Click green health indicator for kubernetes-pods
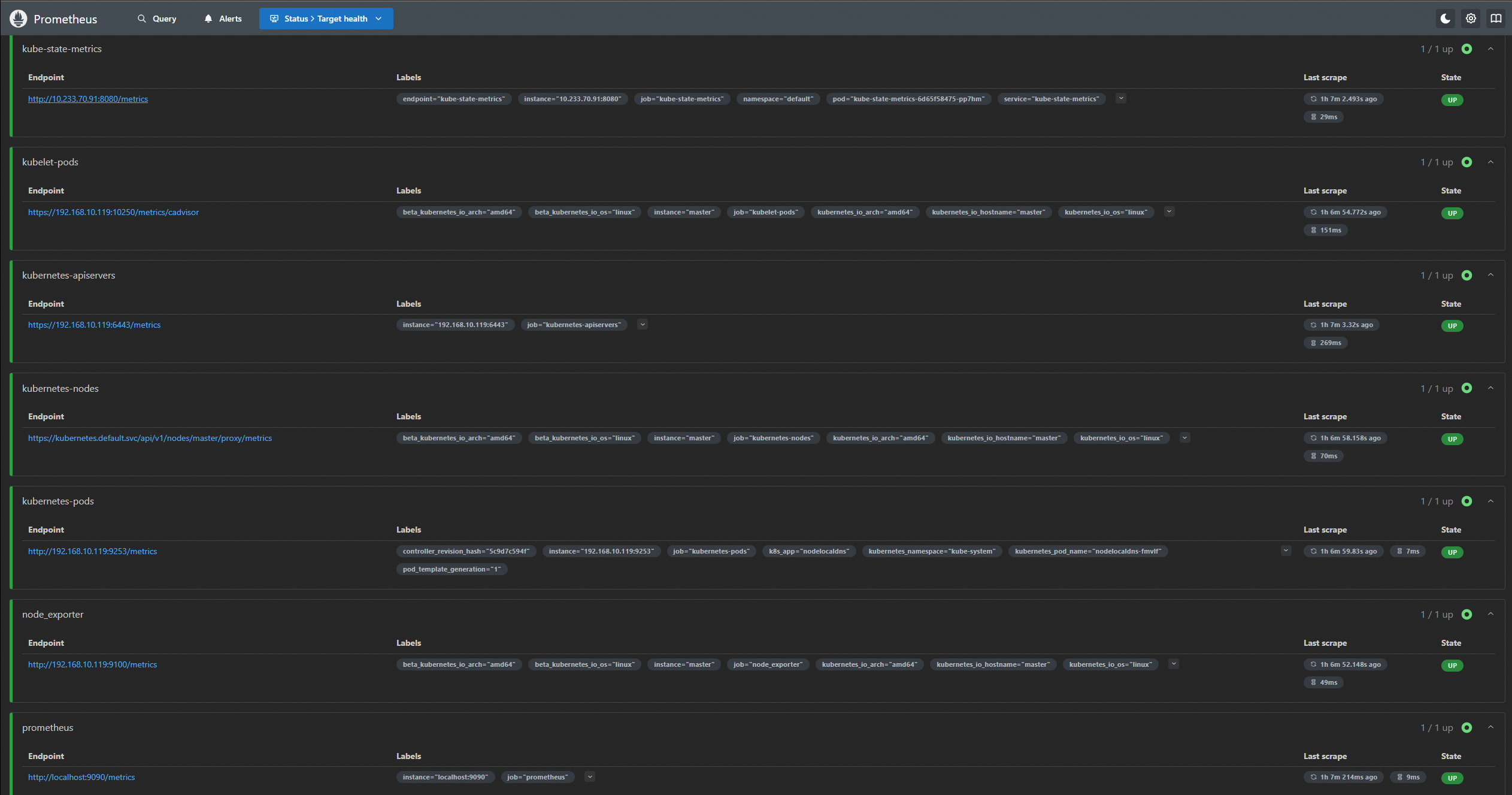 [x=1466, y=501]
